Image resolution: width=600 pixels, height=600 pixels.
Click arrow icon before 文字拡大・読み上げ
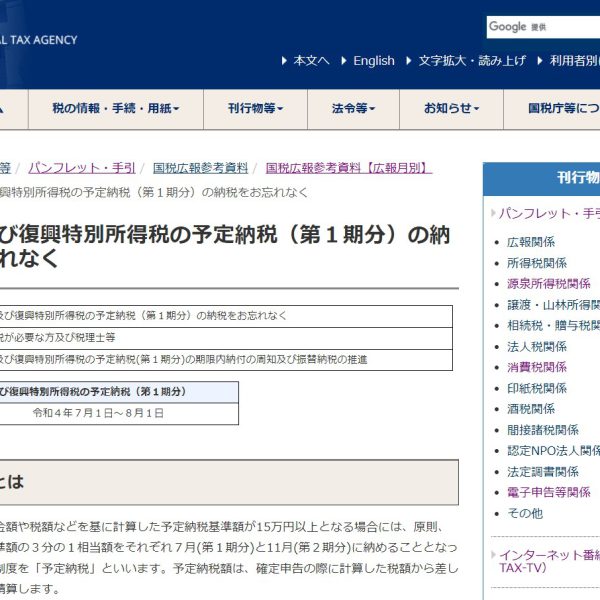click(x=409, y=60)
